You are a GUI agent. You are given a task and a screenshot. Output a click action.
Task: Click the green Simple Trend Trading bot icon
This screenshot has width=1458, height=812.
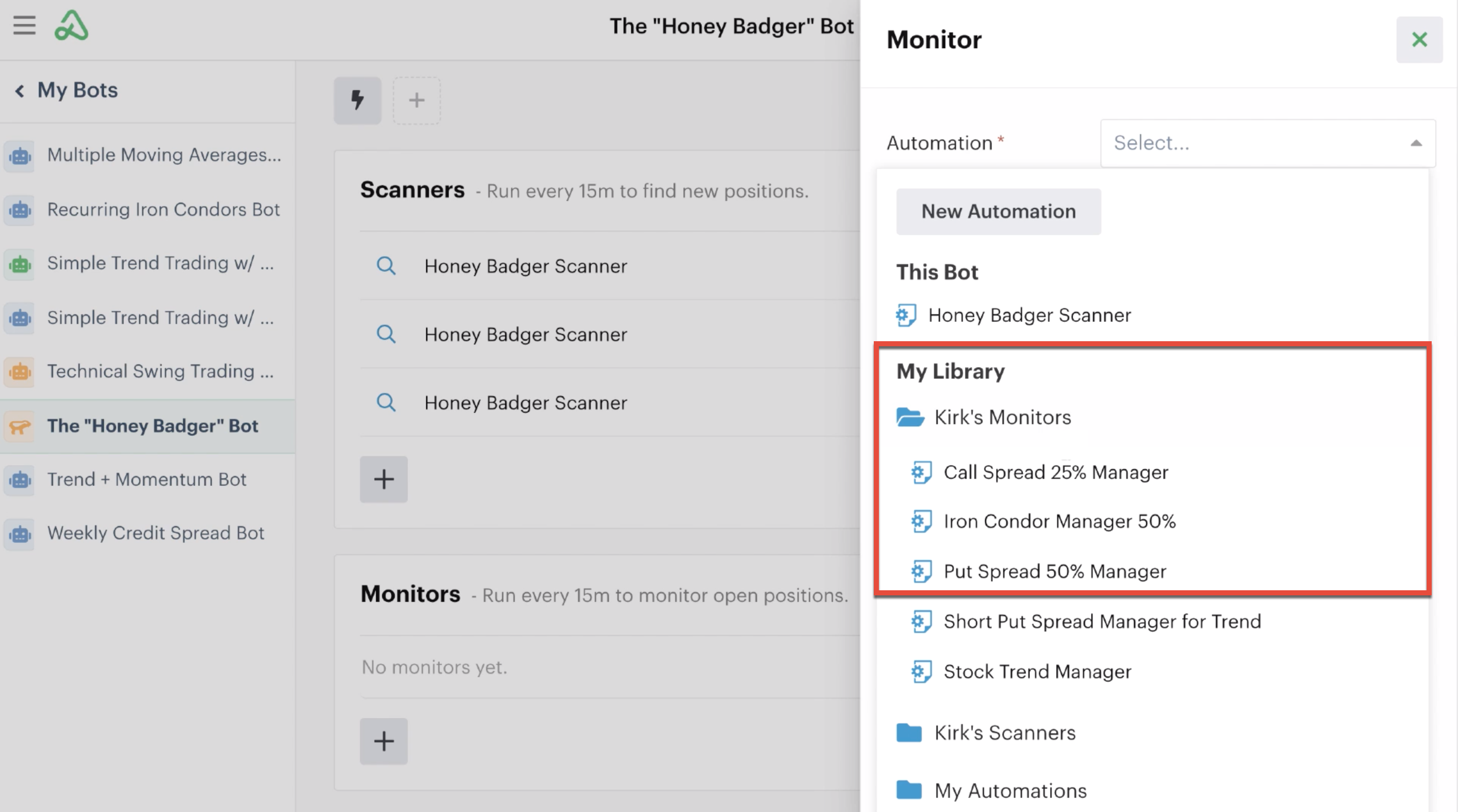(20, 264)
